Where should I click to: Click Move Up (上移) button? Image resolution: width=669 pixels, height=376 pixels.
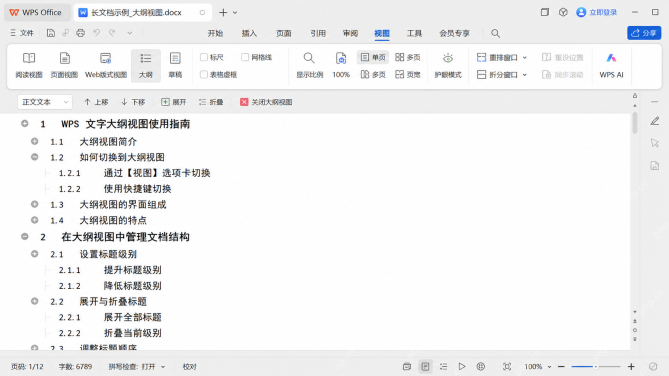click(96, 102)
